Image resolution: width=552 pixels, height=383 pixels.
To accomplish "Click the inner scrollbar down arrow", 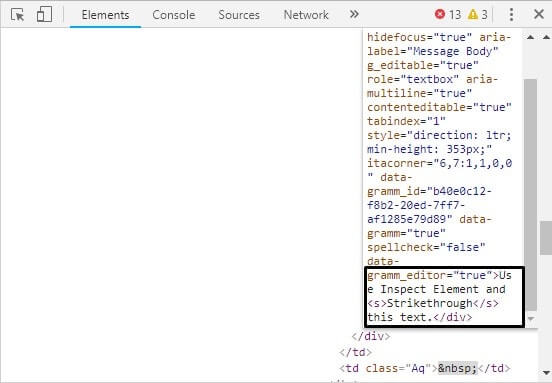I will point(531,319).
